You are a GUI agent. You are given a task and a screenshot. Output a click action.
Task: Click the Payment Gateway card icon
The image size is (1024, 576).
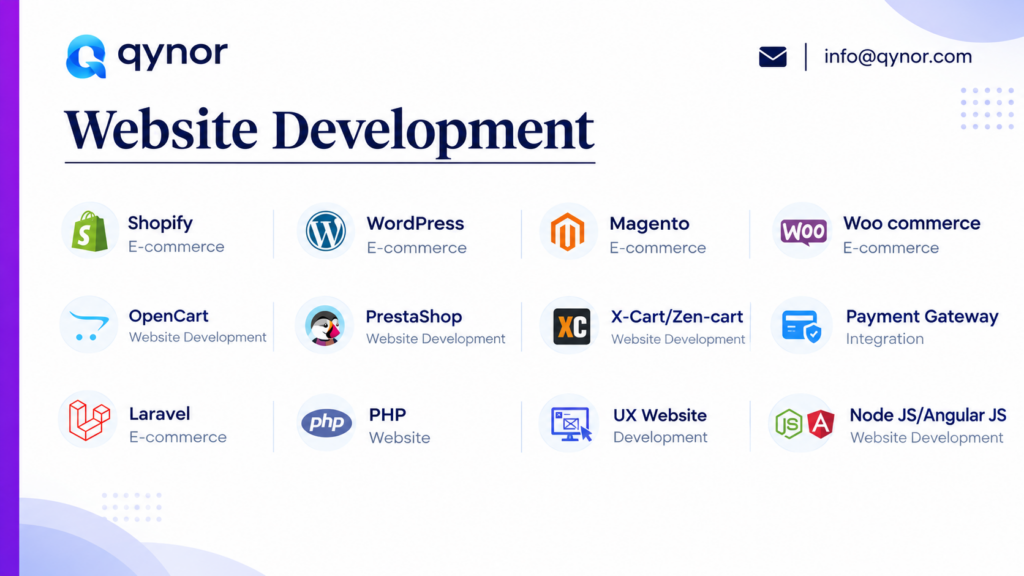tap(801, 326)
